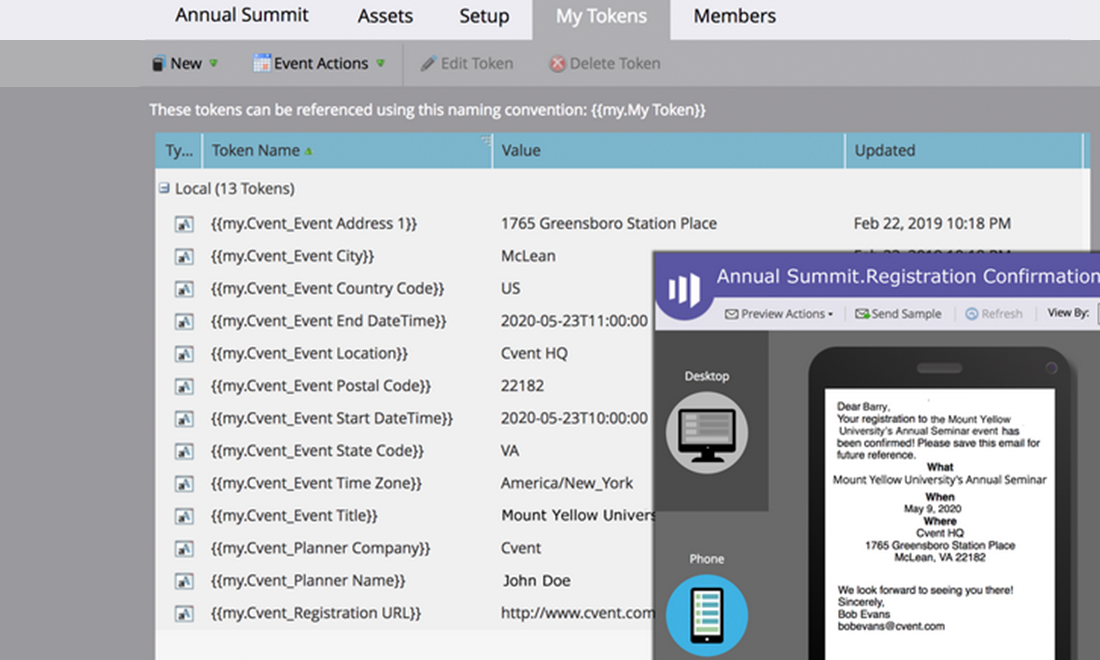Open the Setup tab
This screenshot has width=1100, height=660.
click(x=484, y=15)
